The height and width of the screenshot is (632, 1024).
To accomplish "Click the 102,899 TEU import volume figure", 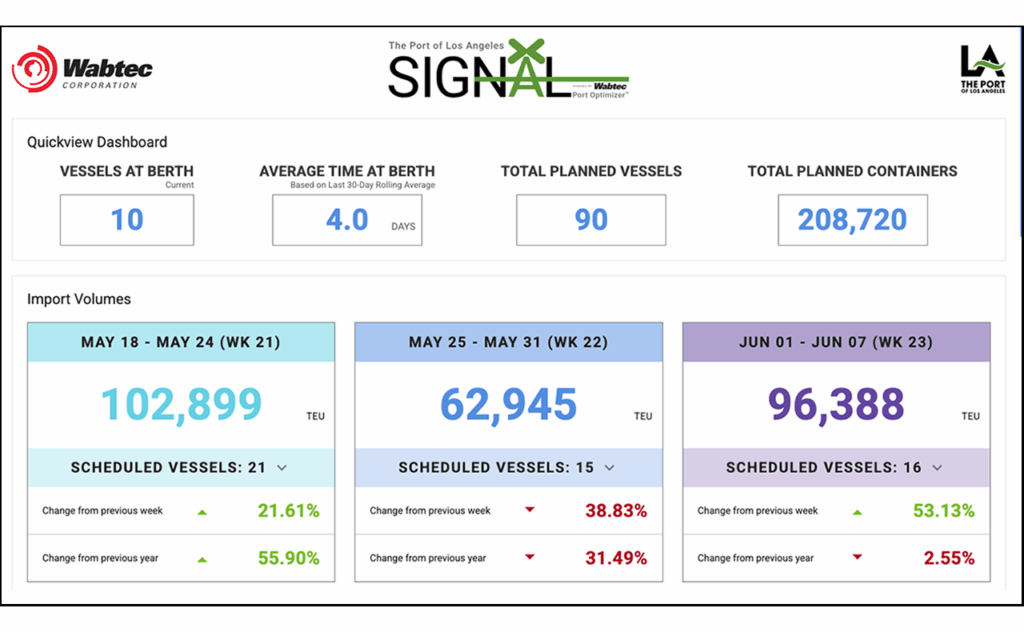I will point(181,405).
